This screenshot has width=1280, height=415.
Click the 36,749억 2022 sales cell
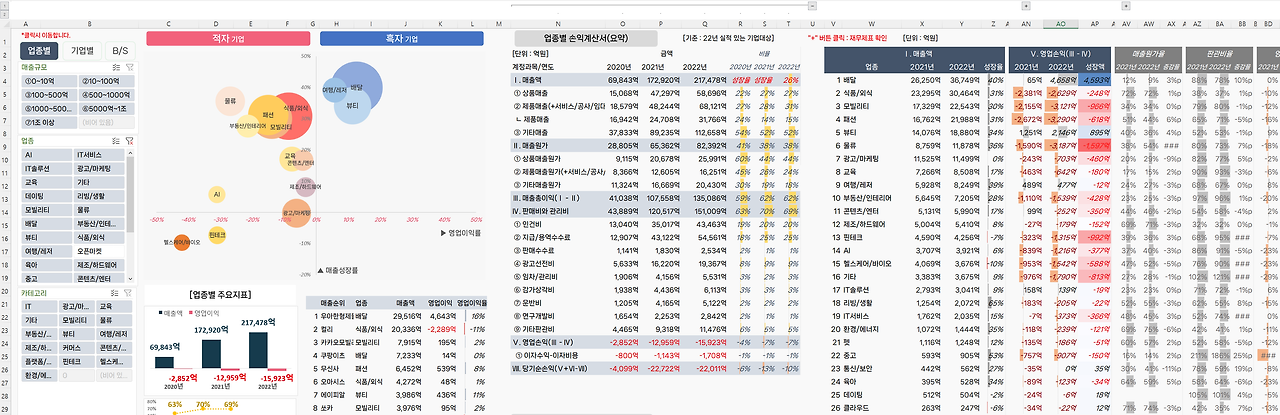tap(963, 78)
